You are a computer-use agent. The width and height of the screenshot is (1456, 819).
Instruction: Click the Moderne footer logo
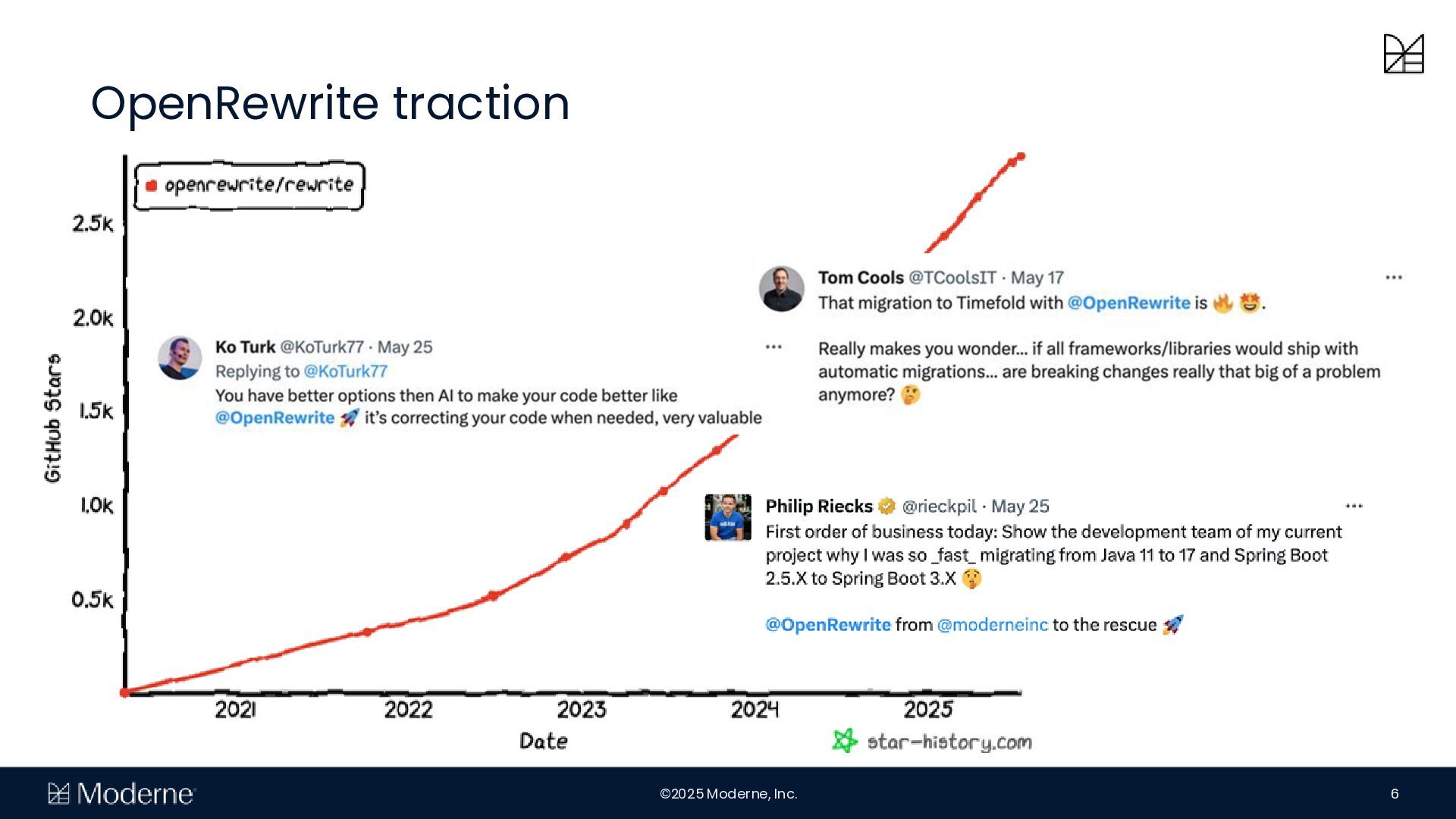click(121, 794)
